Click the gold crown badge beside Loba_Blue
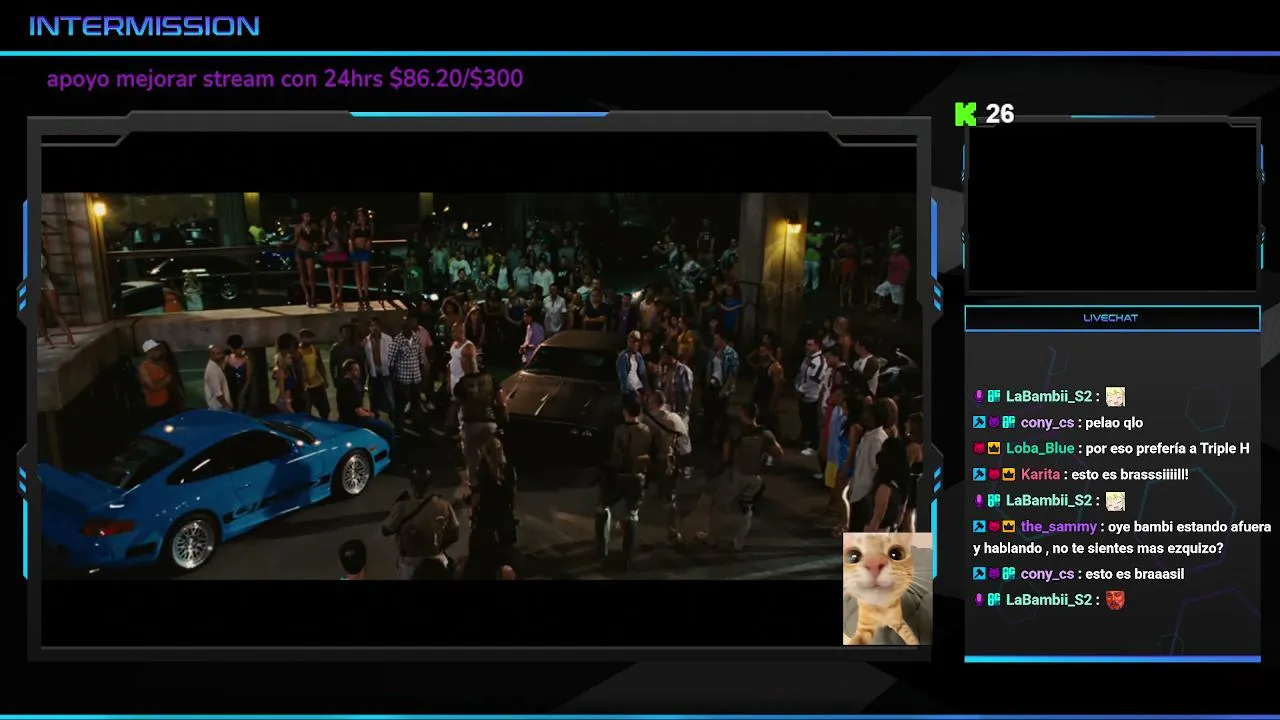The width and height of the screenshot is (1280, 720). pos(994,449)
